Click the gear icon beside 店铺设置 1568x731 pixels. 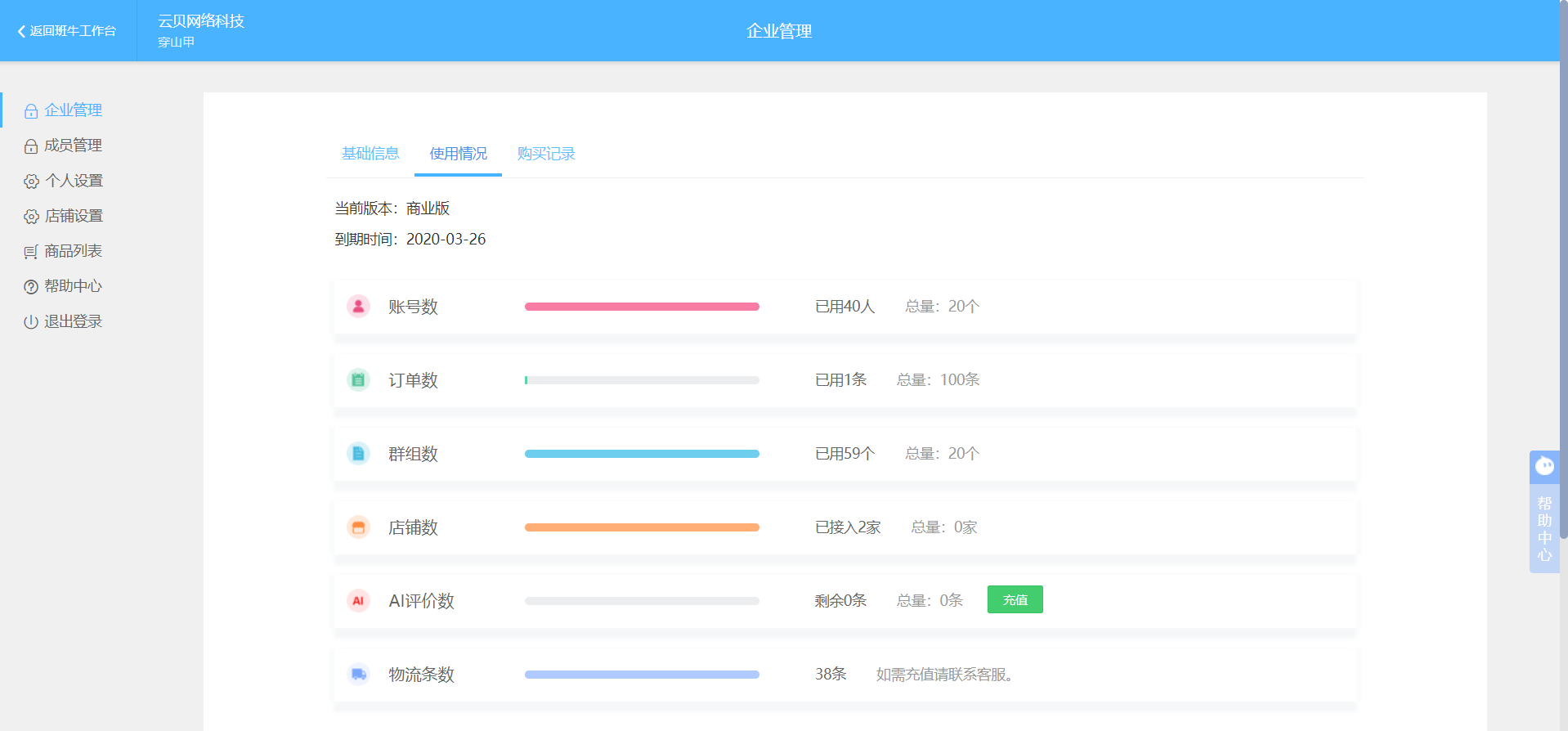pyautogui.click(x=31, y=217)
